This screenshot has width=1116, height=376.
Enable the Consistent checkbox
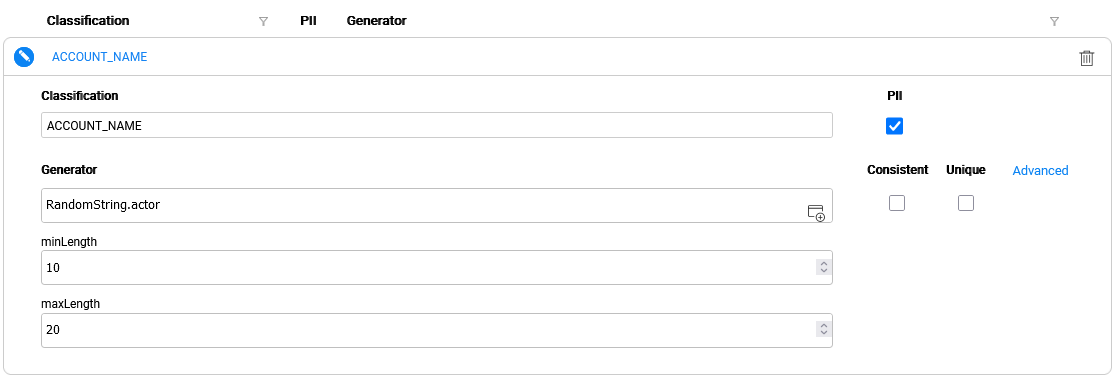pyautogui.click(x=897, y=203)
